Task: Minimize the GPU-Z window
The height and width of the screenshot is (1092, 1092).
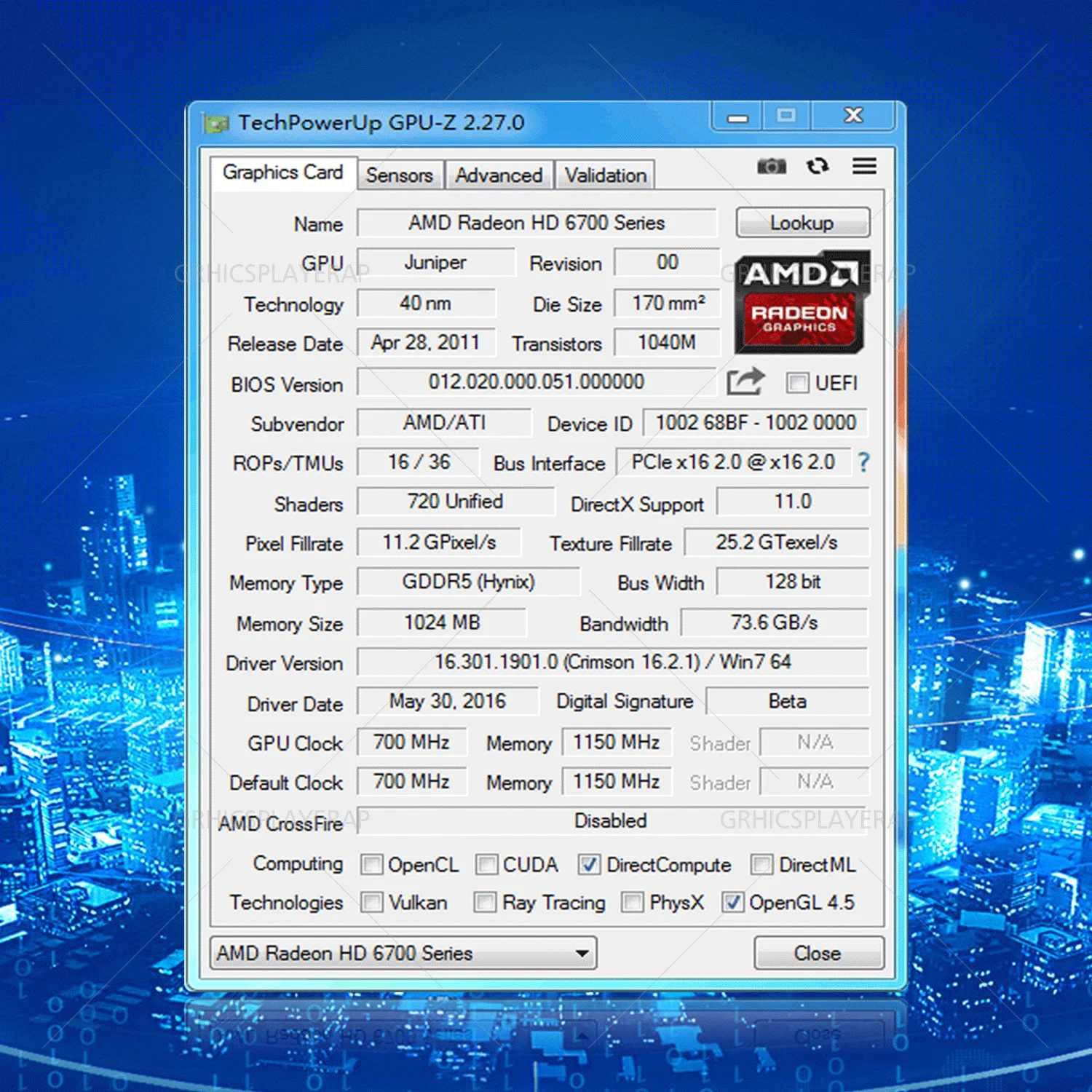Action: [737, 116]
